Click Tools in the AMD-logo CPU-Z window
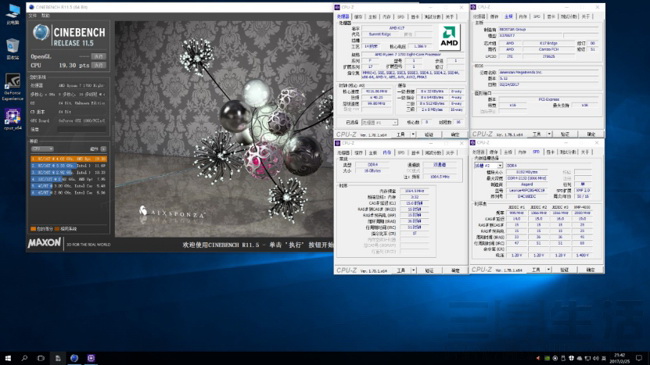 400,135
